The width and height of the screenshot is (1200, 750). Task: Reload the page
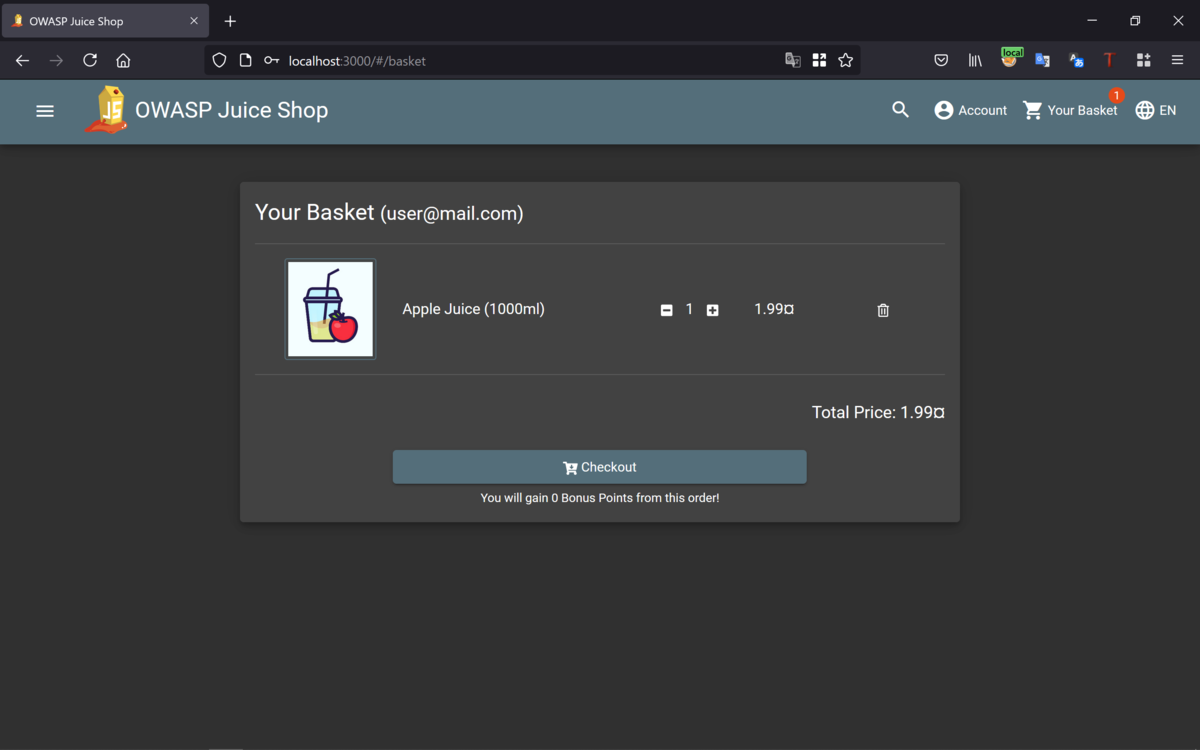pyautogui.click(x=90, y=60)
